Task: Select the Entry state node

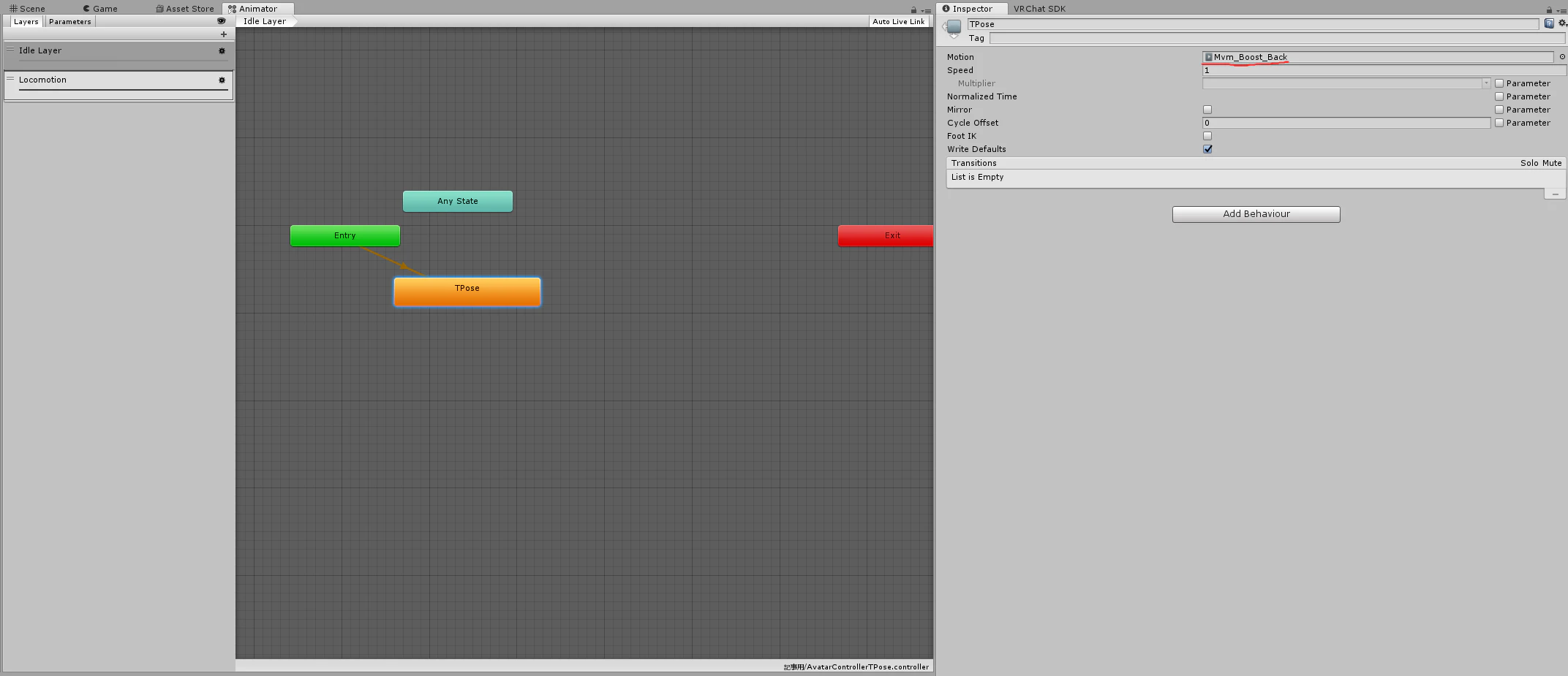Action: [345, 236]
